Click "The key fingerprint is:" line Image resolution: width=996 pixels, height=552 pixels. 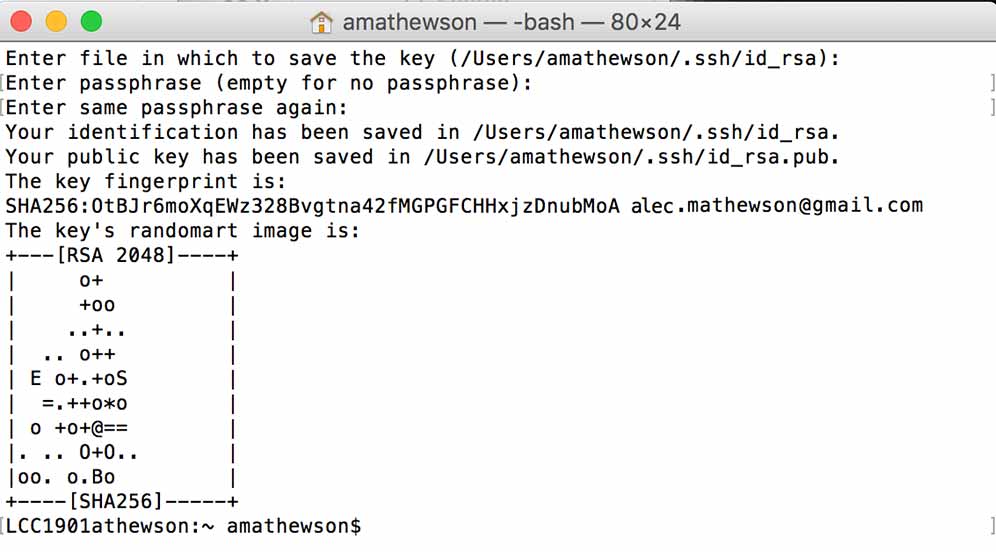tap(146, 181)
